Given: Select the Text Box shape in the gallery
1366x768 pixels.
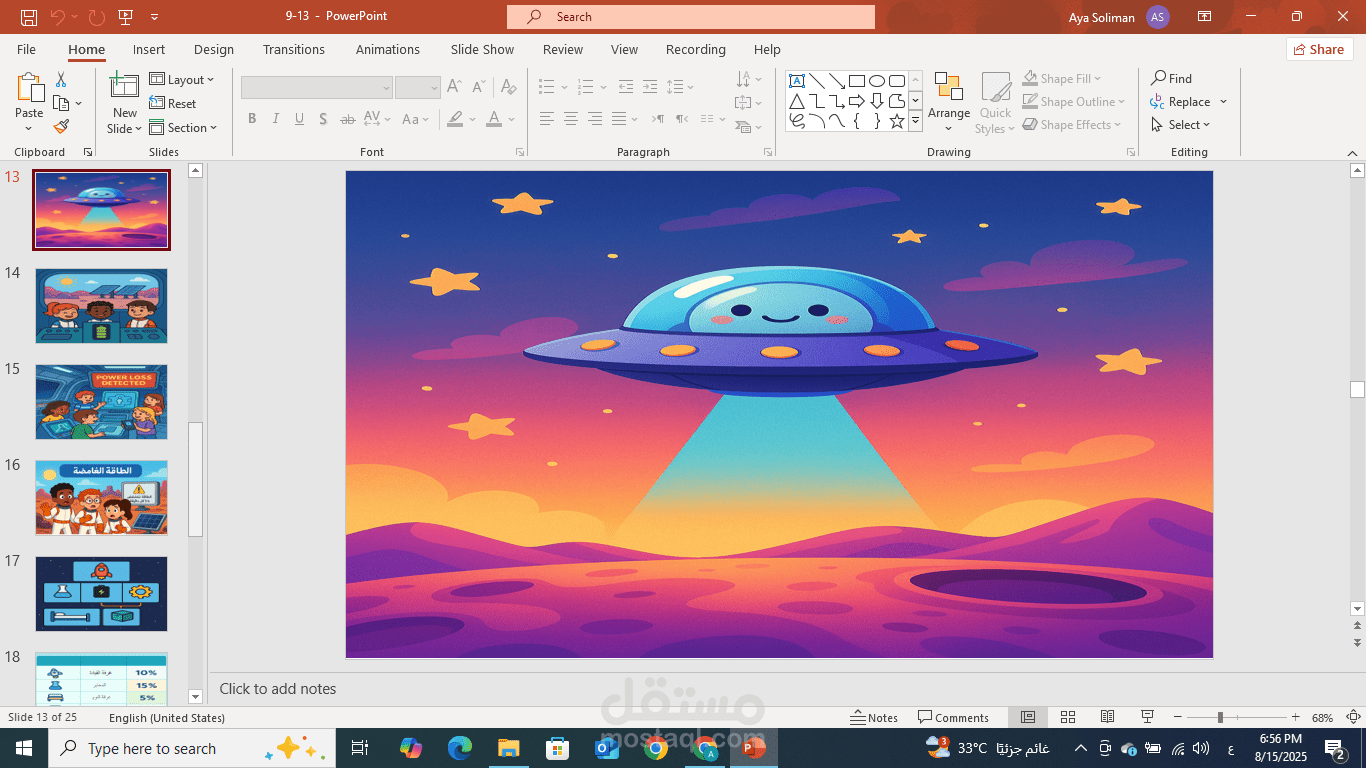Looking at the screenshot, I should (x=797, y=81).
